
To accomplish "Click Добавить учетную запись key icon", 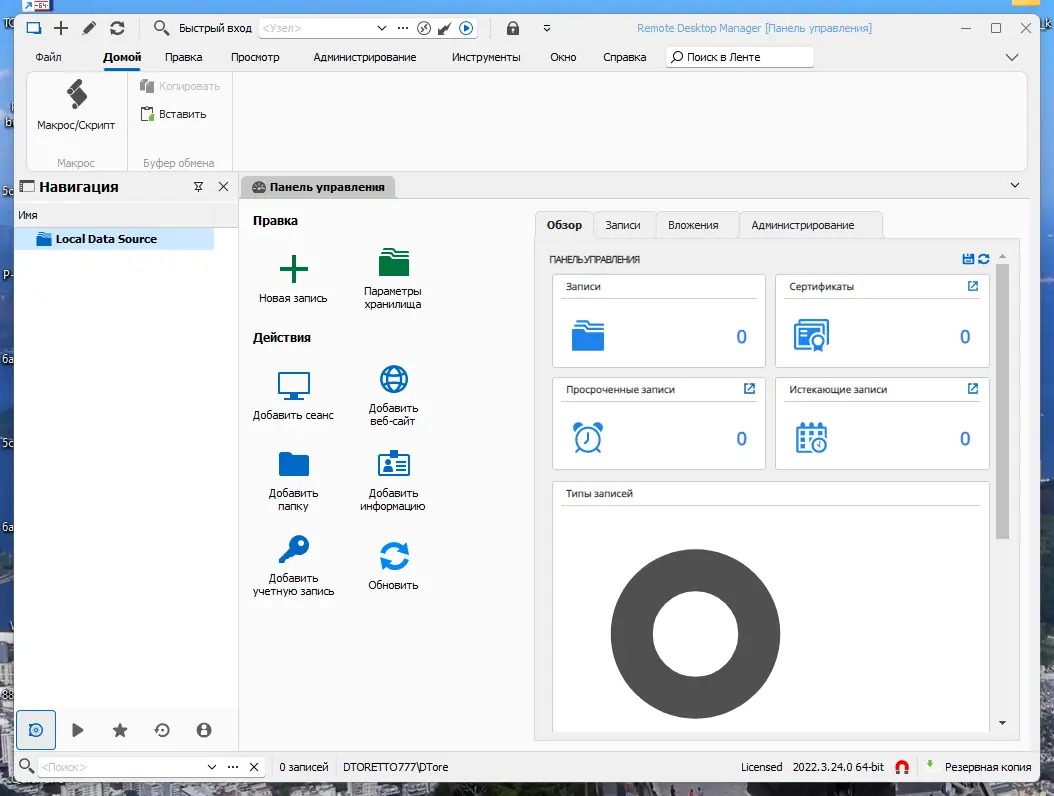I will coord(294,549).
